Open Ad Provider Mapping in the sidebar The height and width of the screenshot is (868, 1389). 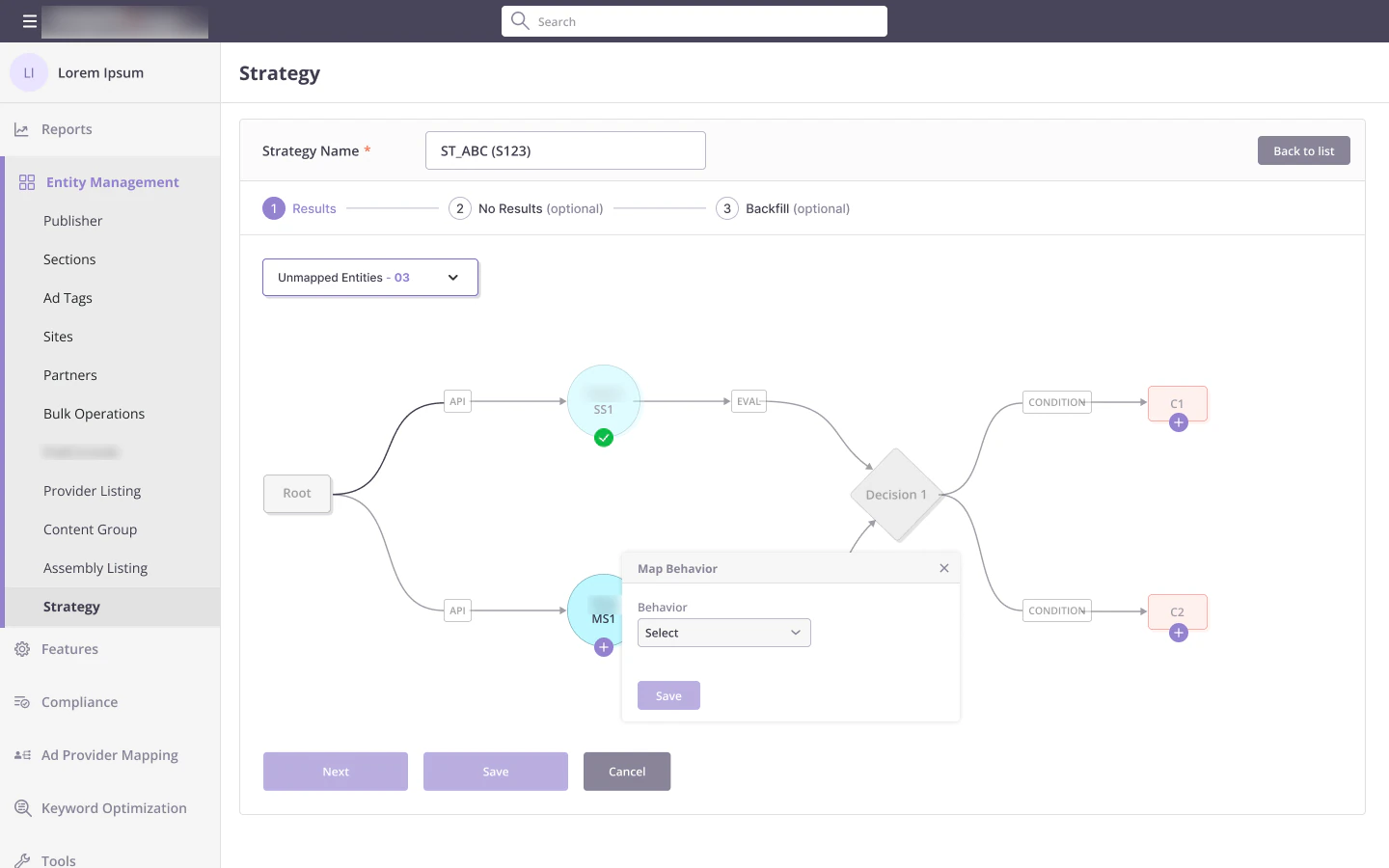click(110, 755)
